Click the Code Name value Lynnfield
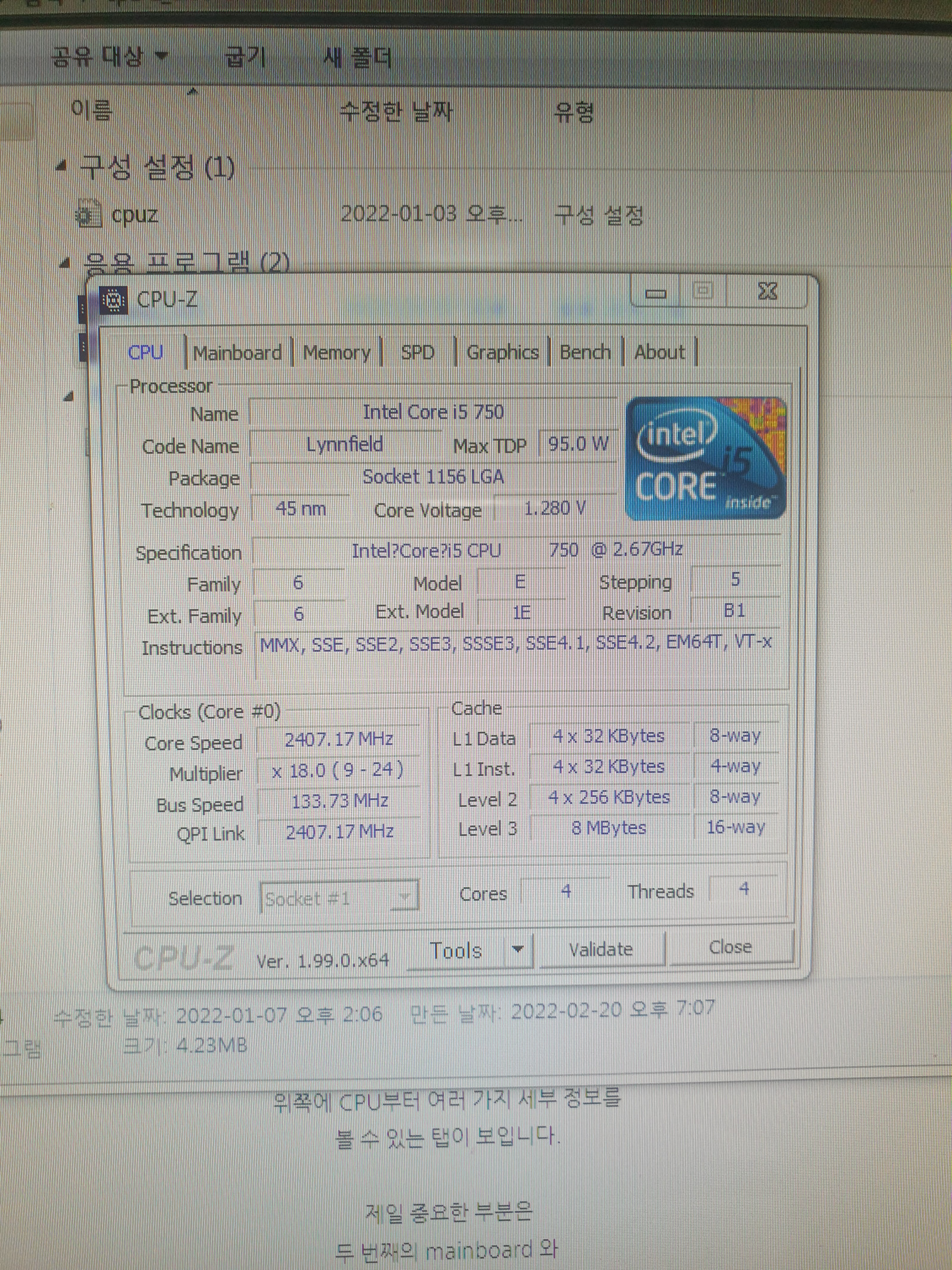The height and width of the screenshot is (1270, 952). (345, 445)
